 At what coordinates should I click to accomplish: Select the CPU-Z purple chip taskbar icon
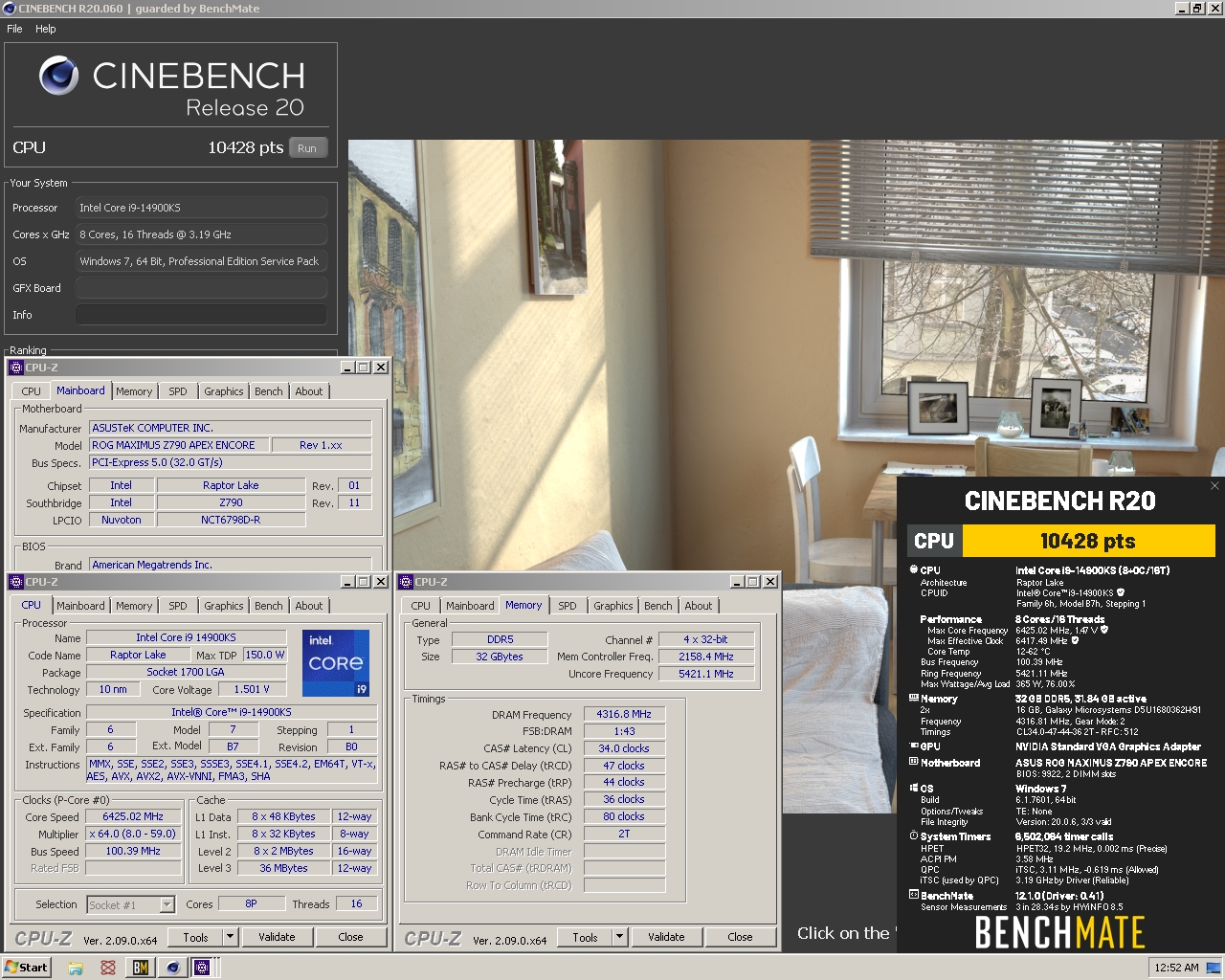(x=202, y=968)
